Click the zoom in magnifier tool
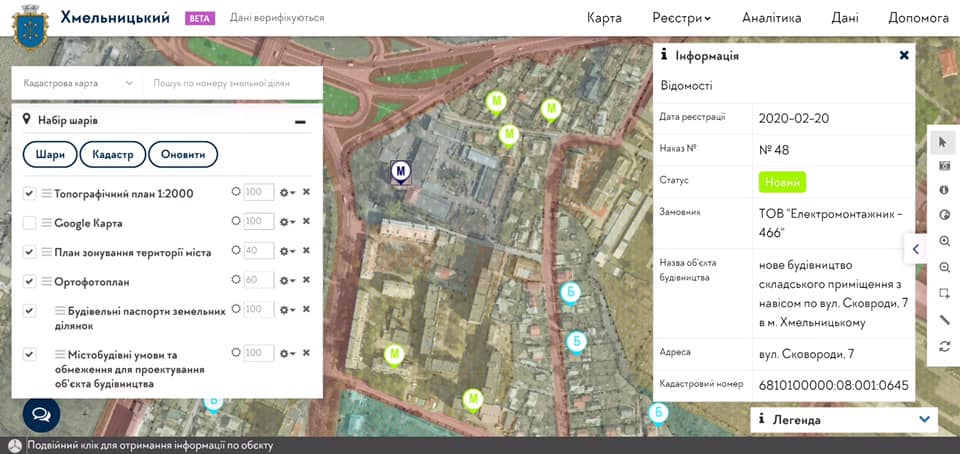Image resolution: width=960 pixels, height=454 pixels. point(944,242)
